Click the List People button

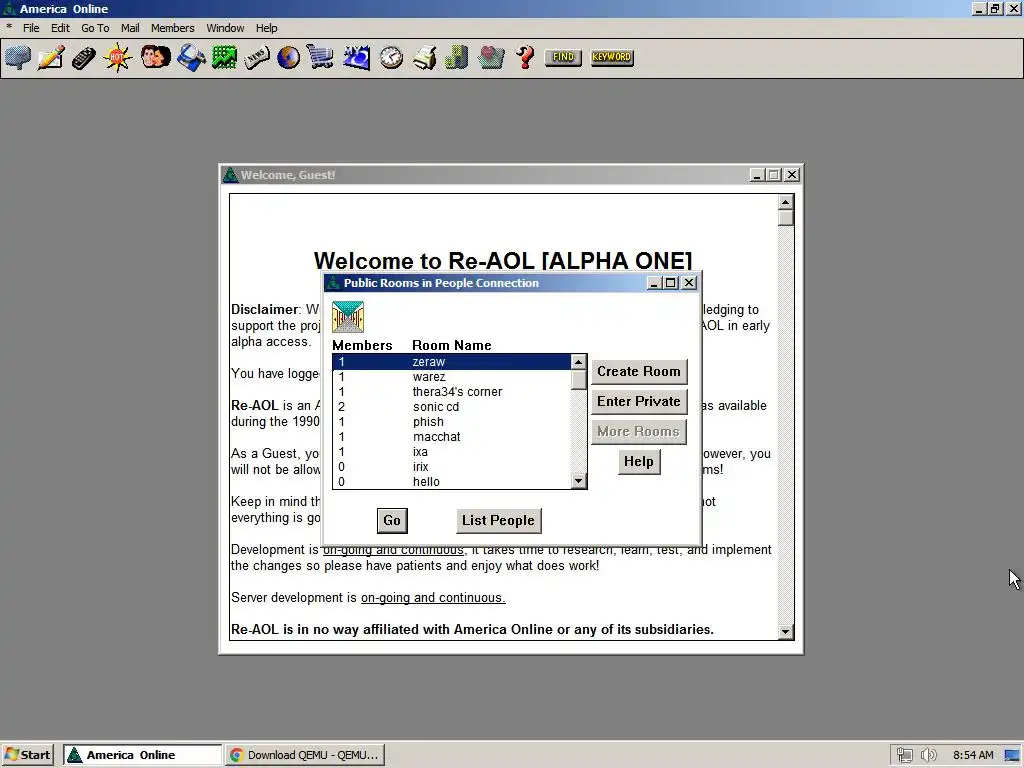pos(498,520)
